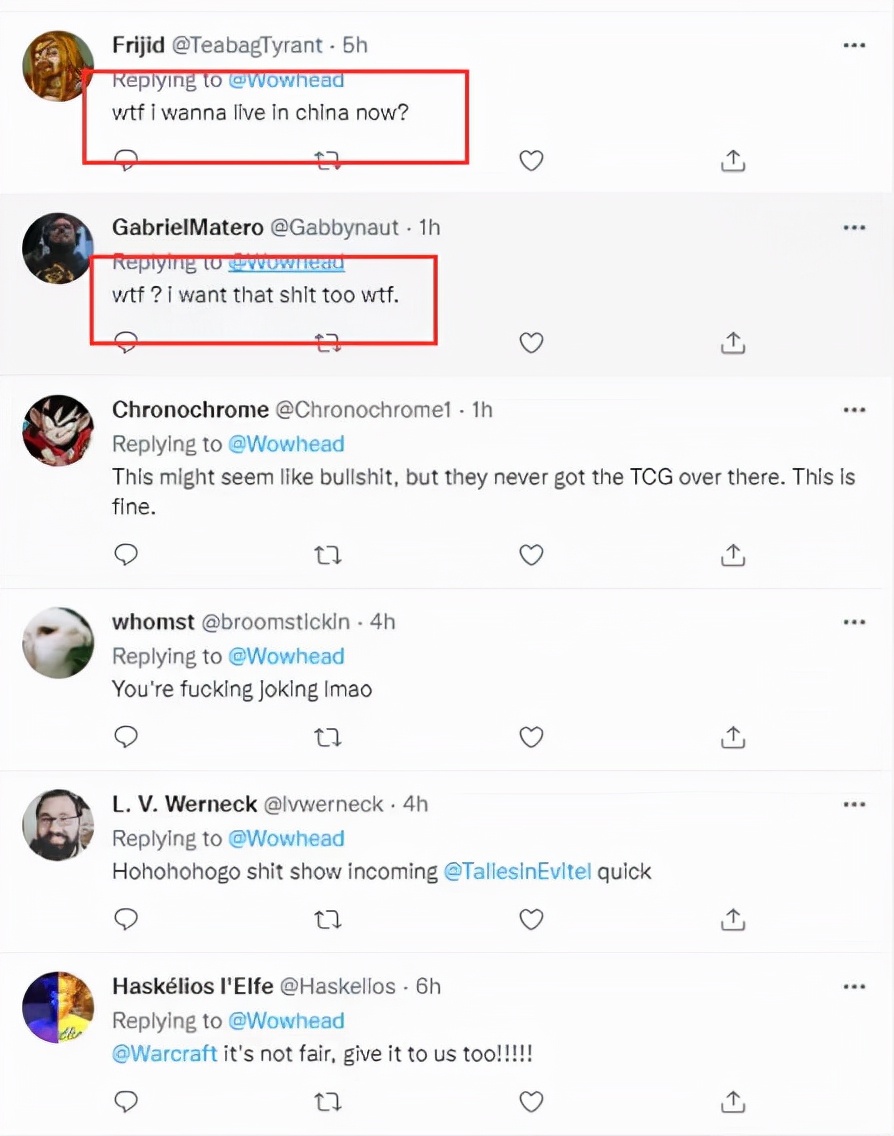Expand the three-dot menu on whomst's tweet
The image size is (894, 1136).
(853, 622)
